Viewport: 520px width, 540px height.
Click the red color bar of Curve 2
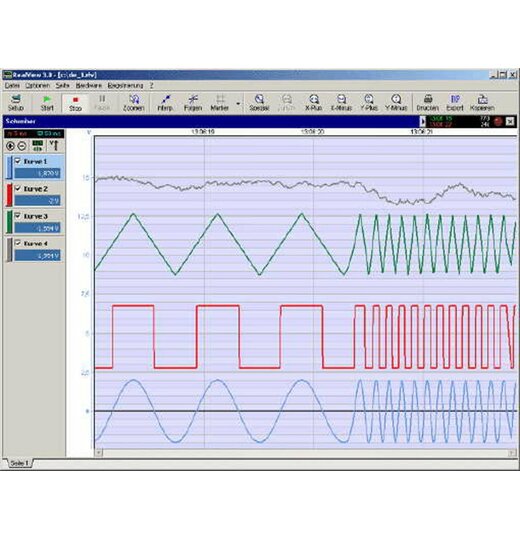click(9, 195)
